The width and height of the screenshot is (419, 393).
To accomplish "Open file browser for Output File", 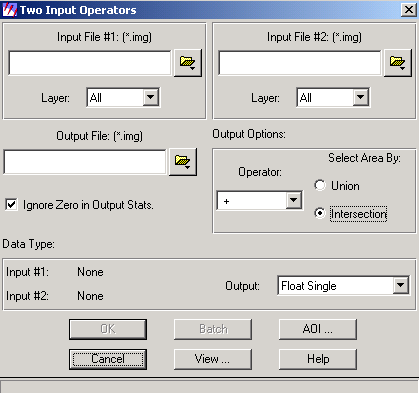I will pyautogui.click(x=183, y=162).
